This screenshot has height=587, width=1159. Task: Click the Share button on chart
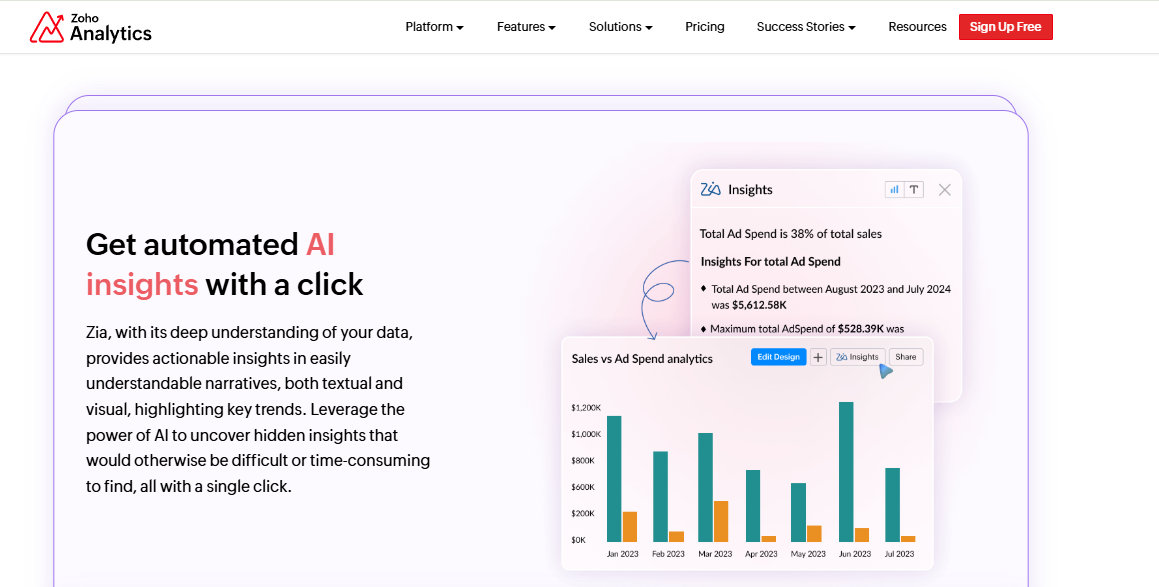click(905, 357)
